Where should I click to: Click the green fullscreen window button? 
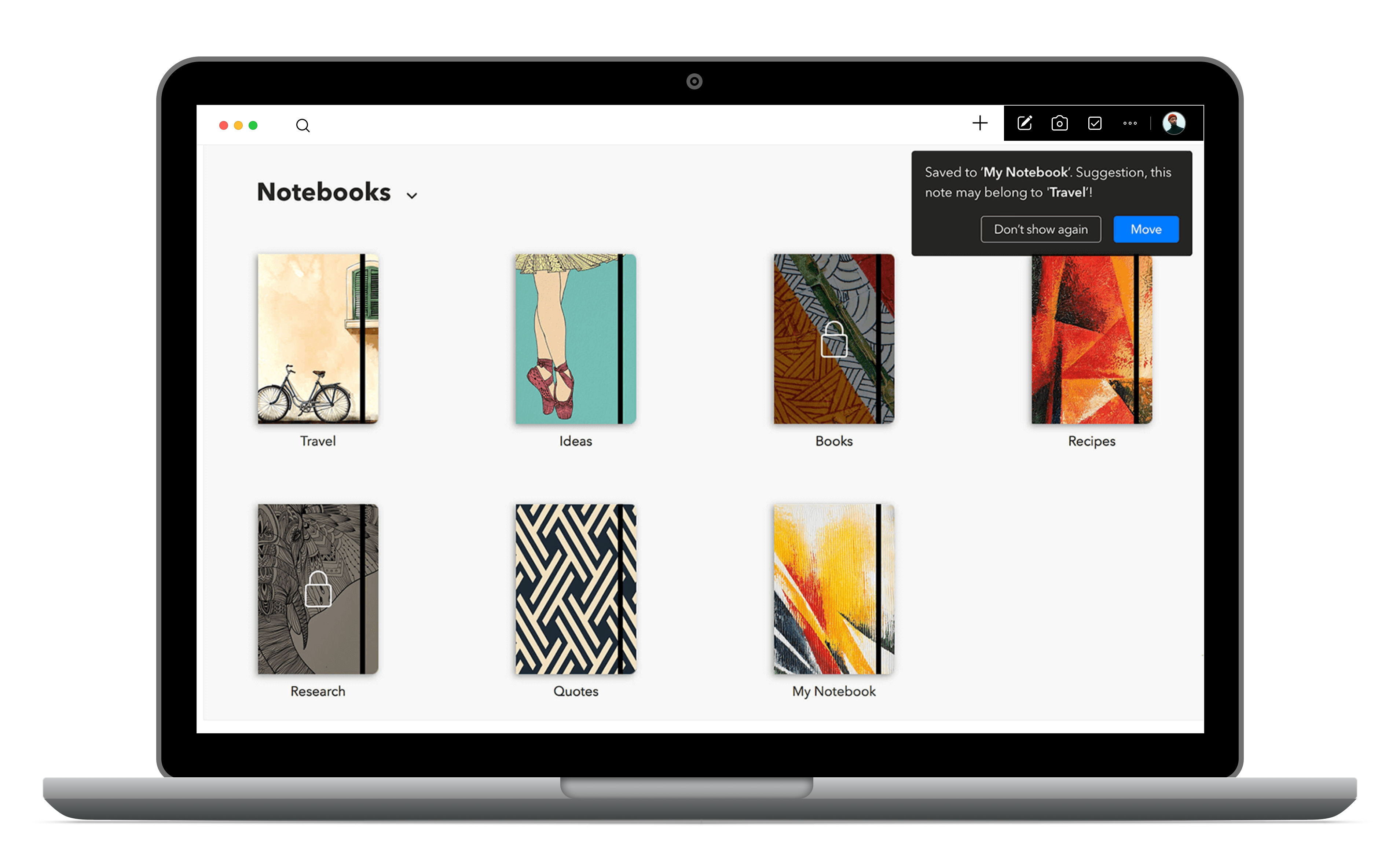[253, 125]
